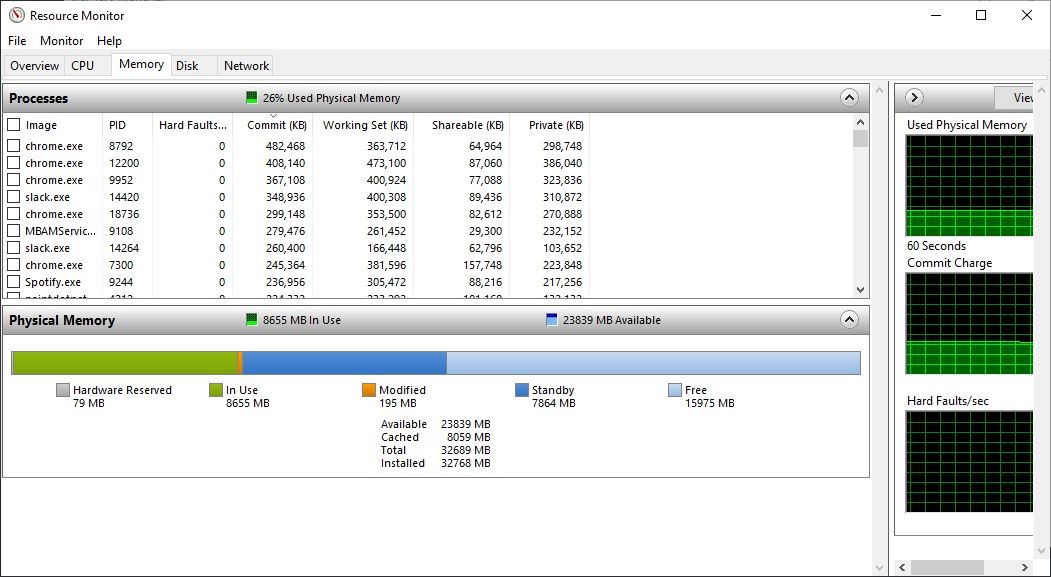Click the light blue Free legend marker
1051x577 pixels.
(x=675, y=389)
